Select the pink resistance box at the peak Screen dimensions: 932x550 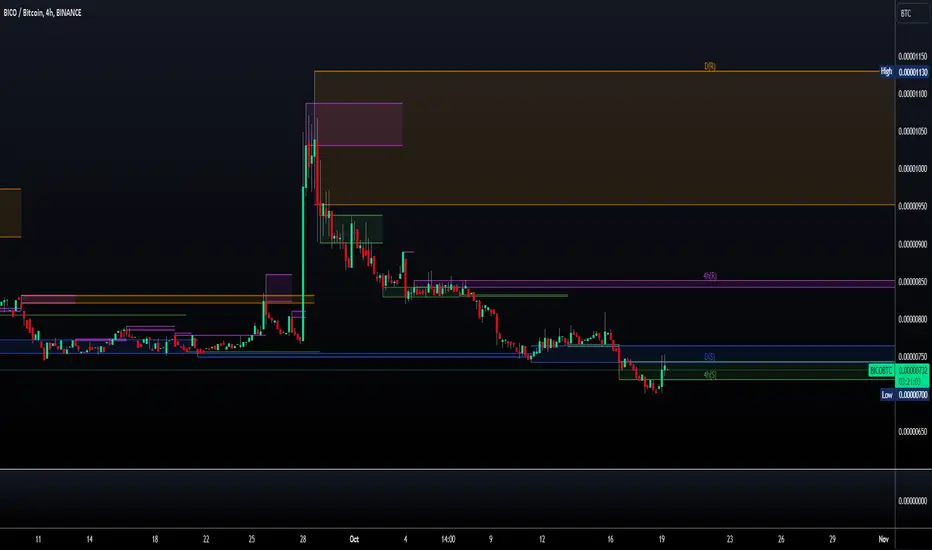click(x=354, y=124)
